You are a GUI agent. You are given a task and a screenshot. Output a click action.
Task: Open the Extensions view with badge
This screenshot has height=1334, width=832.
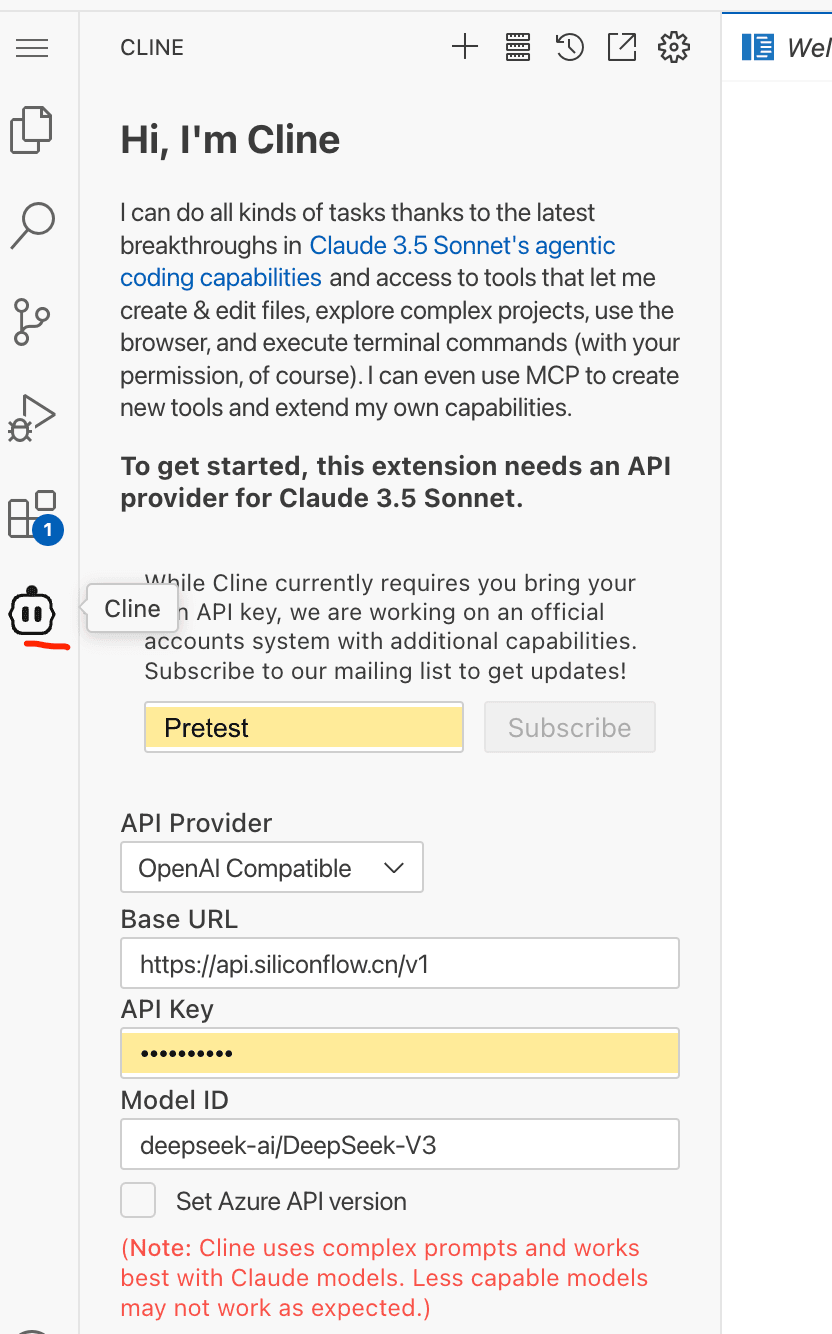click(x=33, y=515)
